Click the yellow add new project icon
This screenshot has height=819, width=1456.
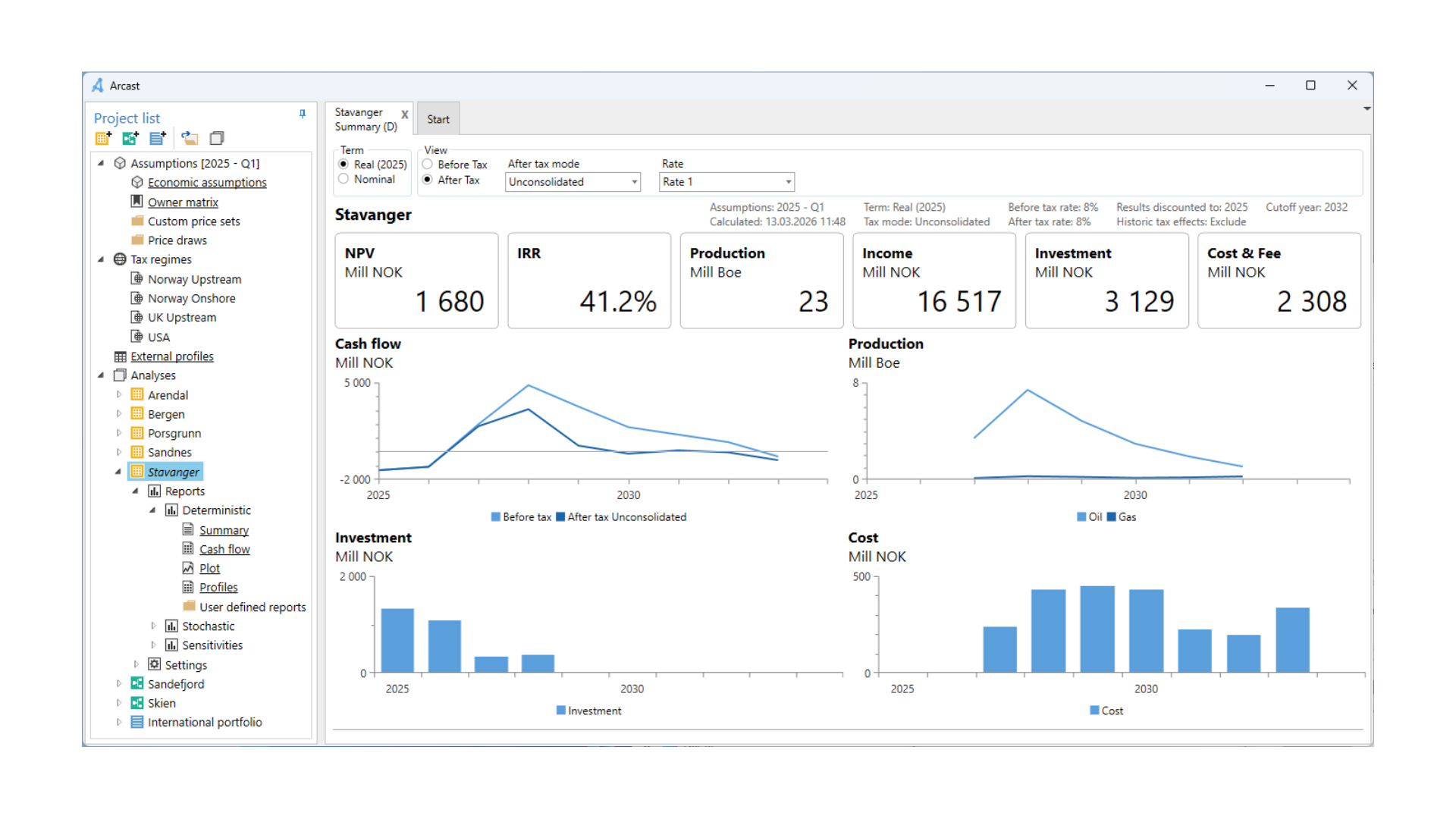click(103, 138)
